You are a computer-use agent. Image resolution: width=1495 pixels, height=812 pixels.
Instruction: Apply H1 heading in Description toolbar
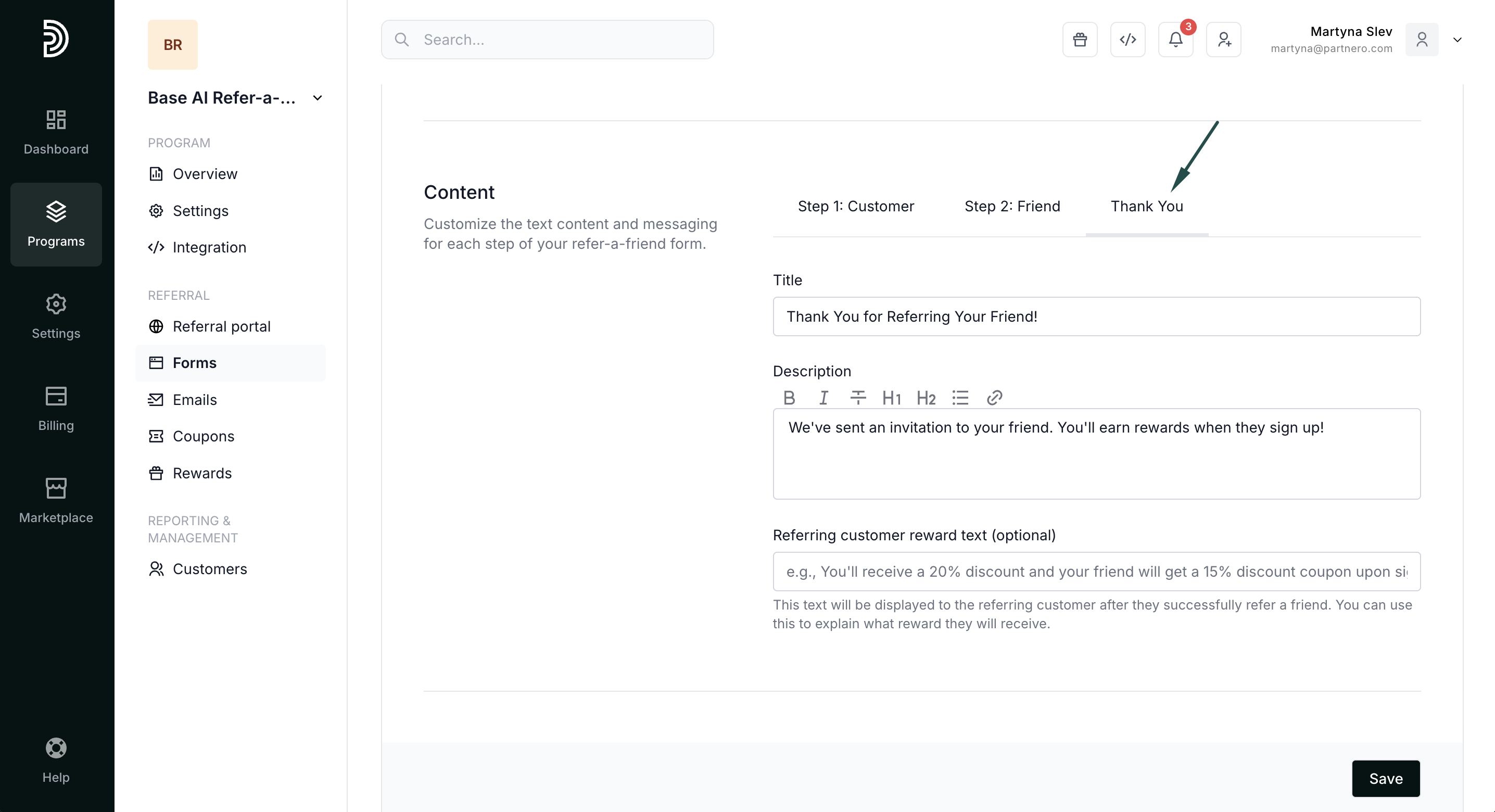(x=891, y=398)
